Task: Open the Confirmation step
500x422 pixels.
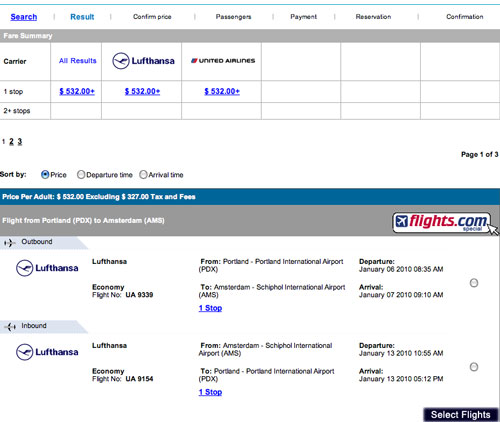Action: tap(465, 17)
